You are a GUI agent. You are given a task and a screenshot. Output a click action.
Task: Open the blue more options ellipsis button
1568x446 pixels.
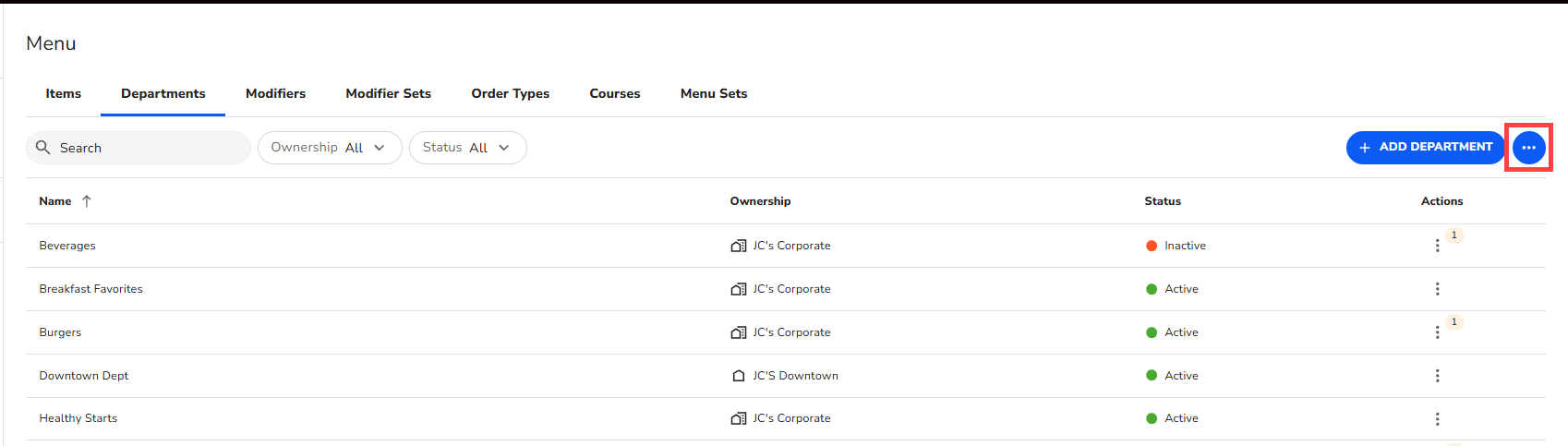tap(1528, 148)
